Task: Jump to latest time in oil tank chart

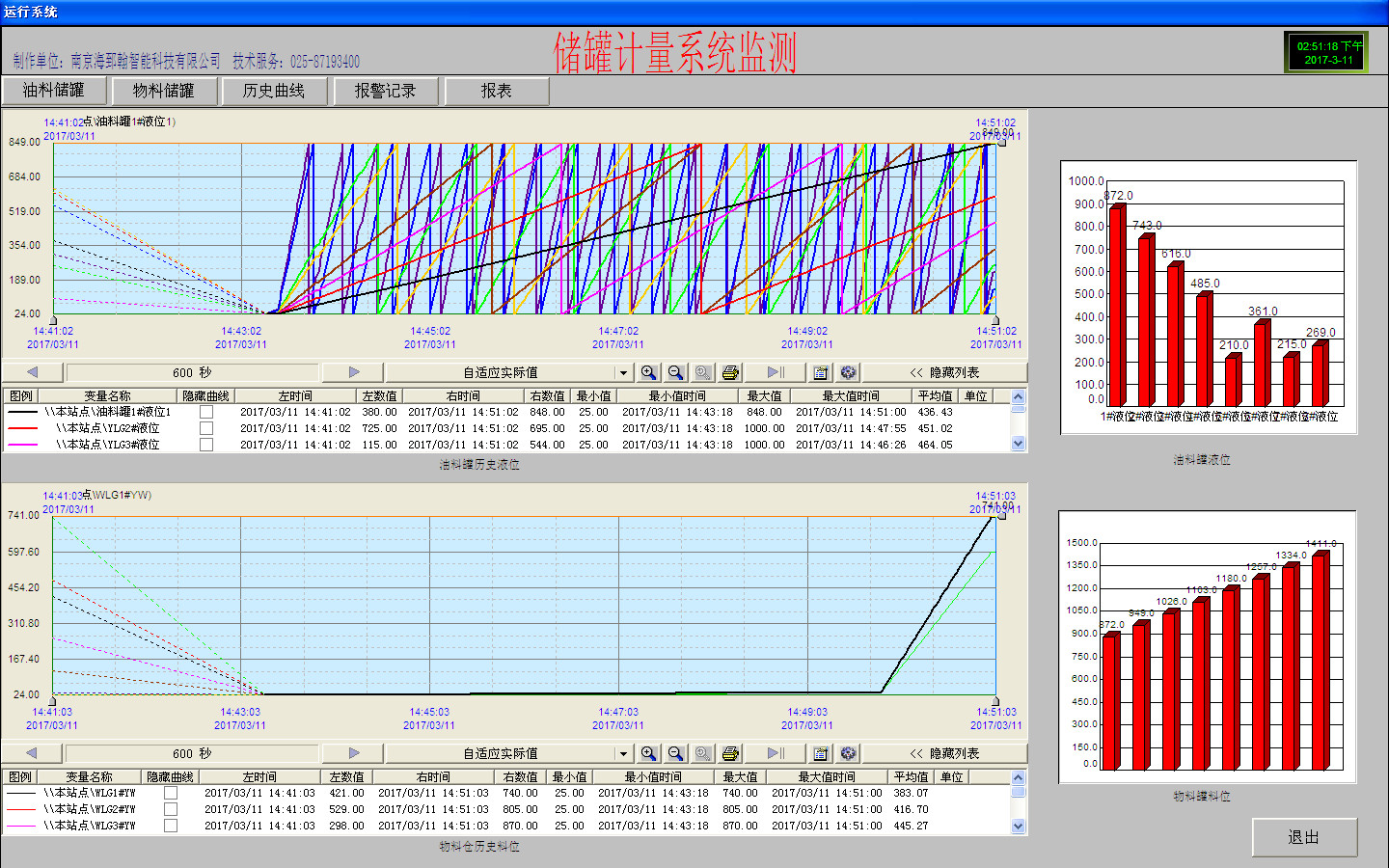Action: [x=776, y=372]
